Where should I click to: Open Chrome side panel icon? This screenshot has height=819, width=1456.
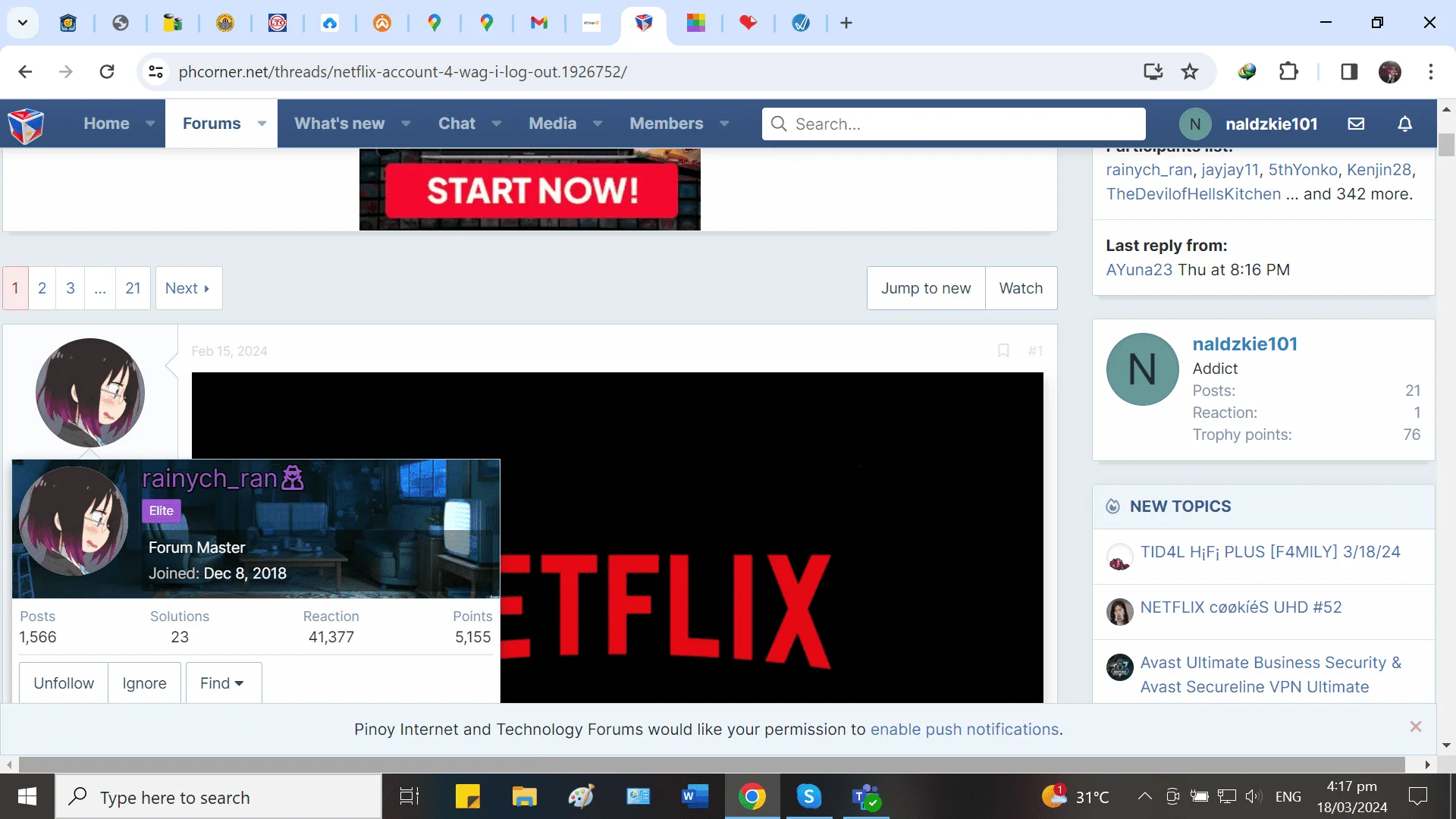click(x=1348, y=72)
